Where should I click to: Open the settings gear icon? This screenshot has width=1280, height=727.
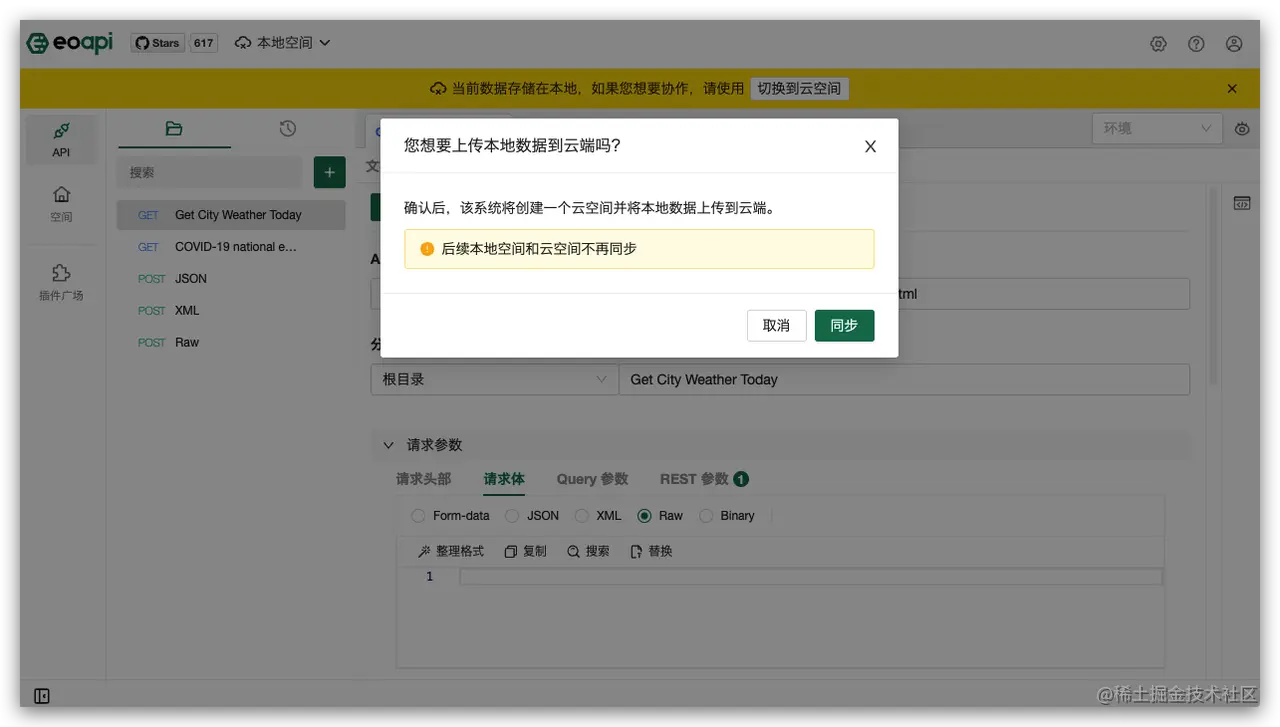[x=1158, y=44]
